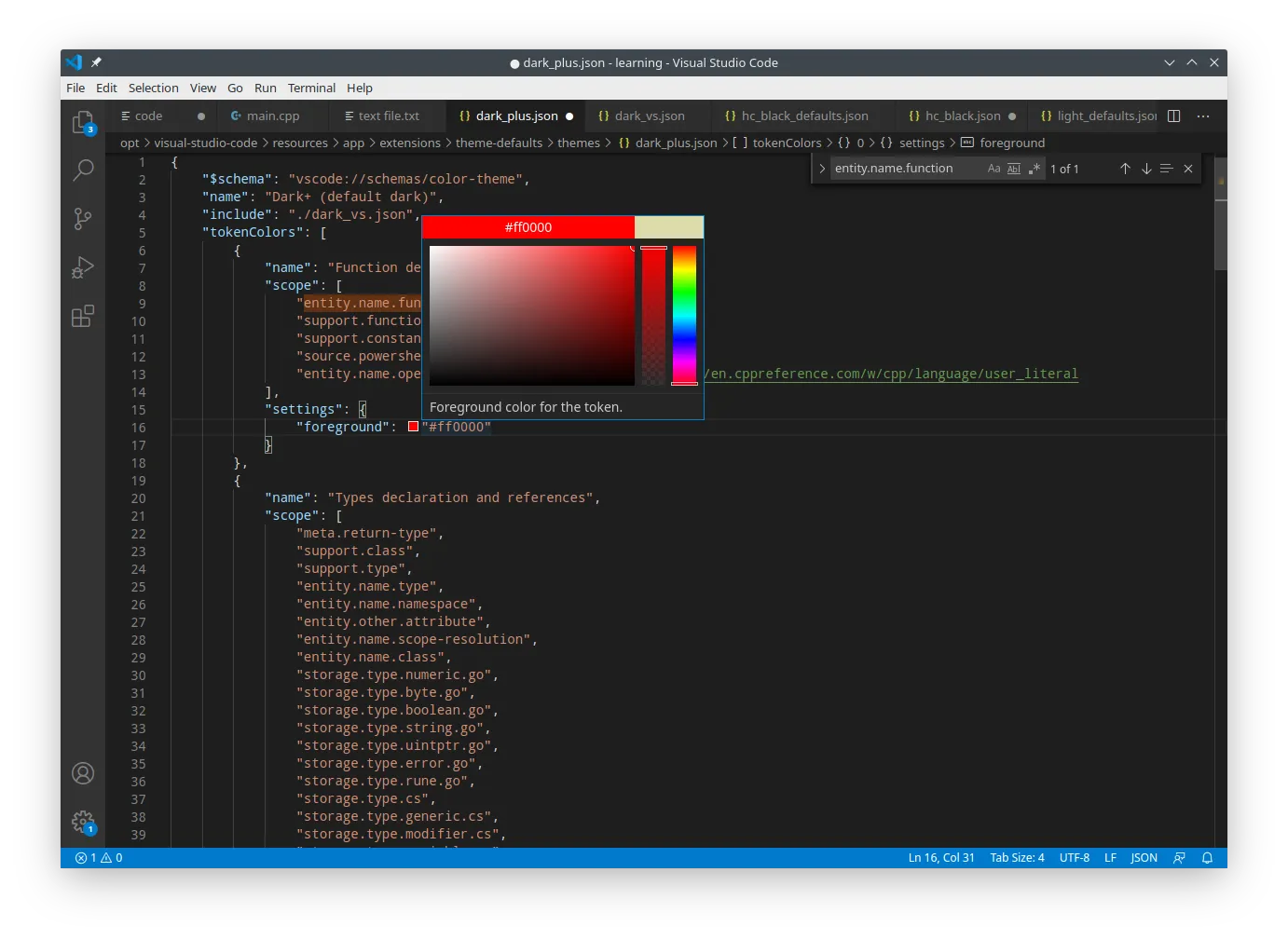Screen dimensions: 1288x940
Task: Open the Search view in activity bar
Action: point(83,170)
